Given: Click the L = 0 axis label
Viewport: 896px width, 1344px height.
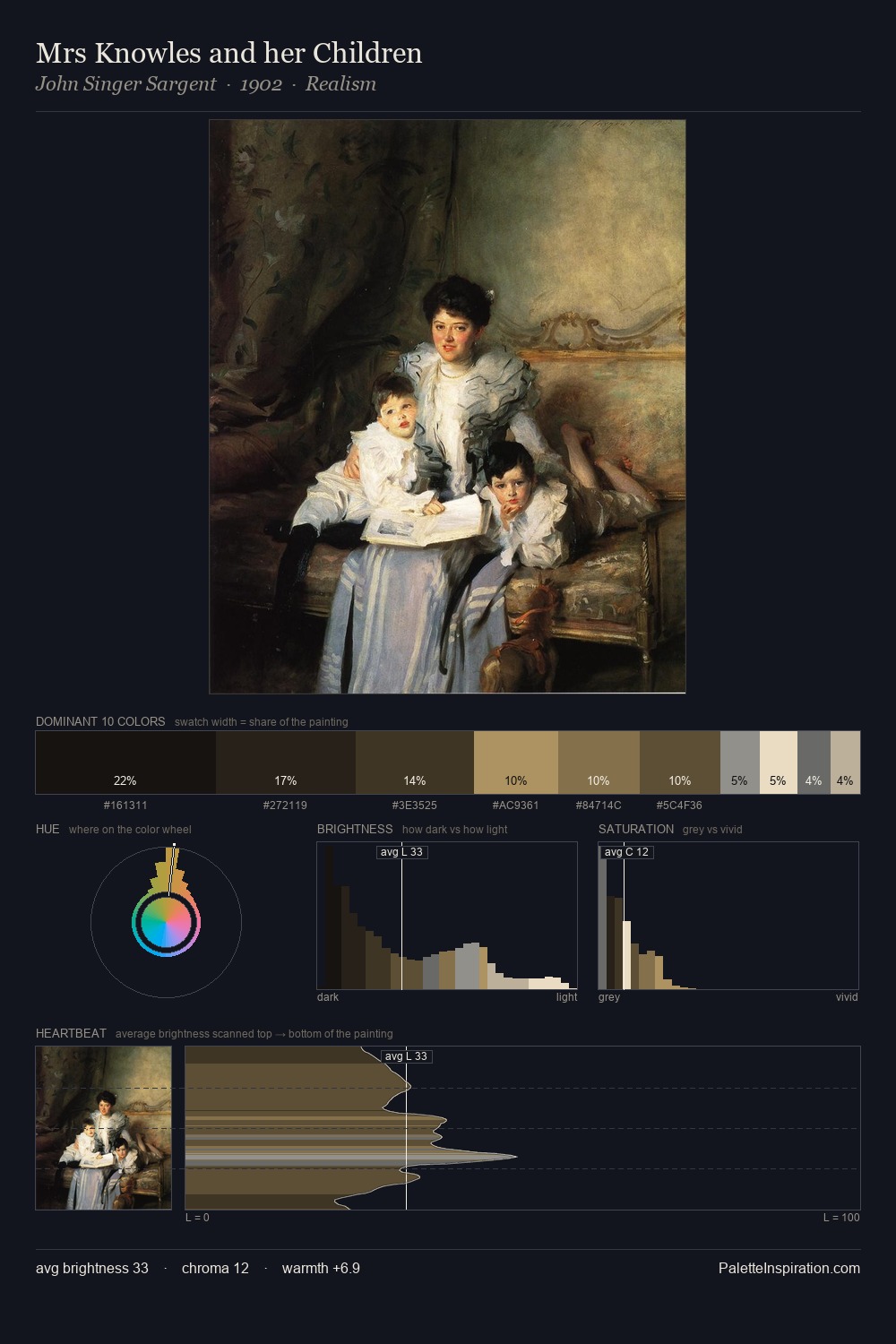Looking at the screenshot, I should coord(197,1218).
